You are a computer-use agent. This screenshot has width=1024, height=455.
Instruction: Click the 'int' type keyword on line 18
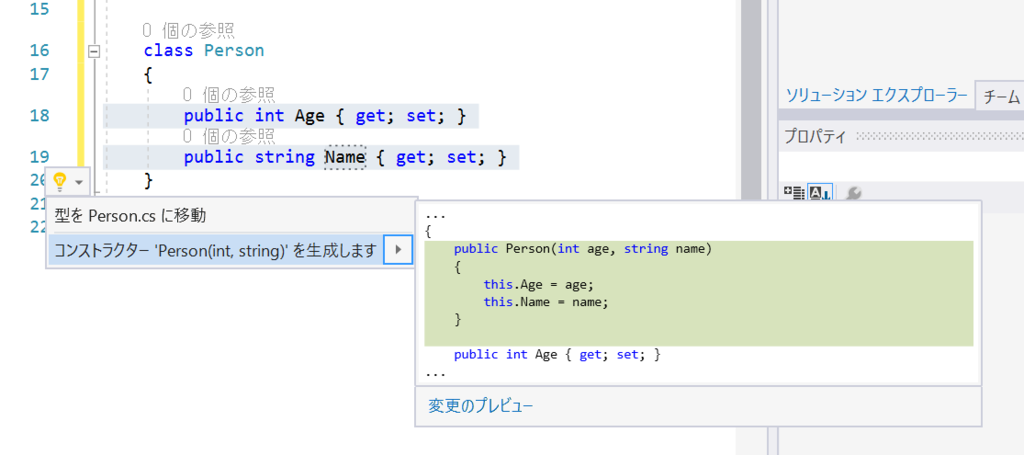click(x=269, y=116)
